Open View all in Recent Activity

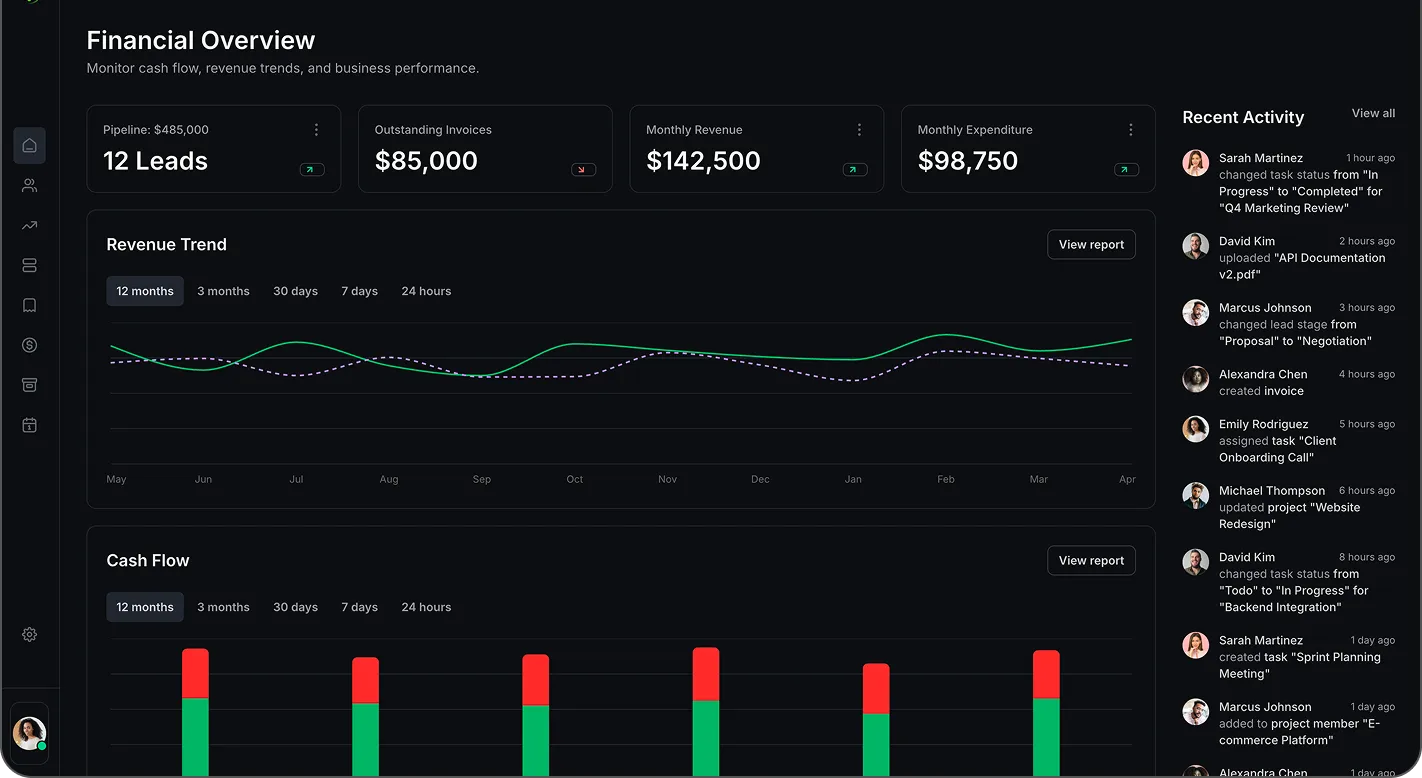1373,113
